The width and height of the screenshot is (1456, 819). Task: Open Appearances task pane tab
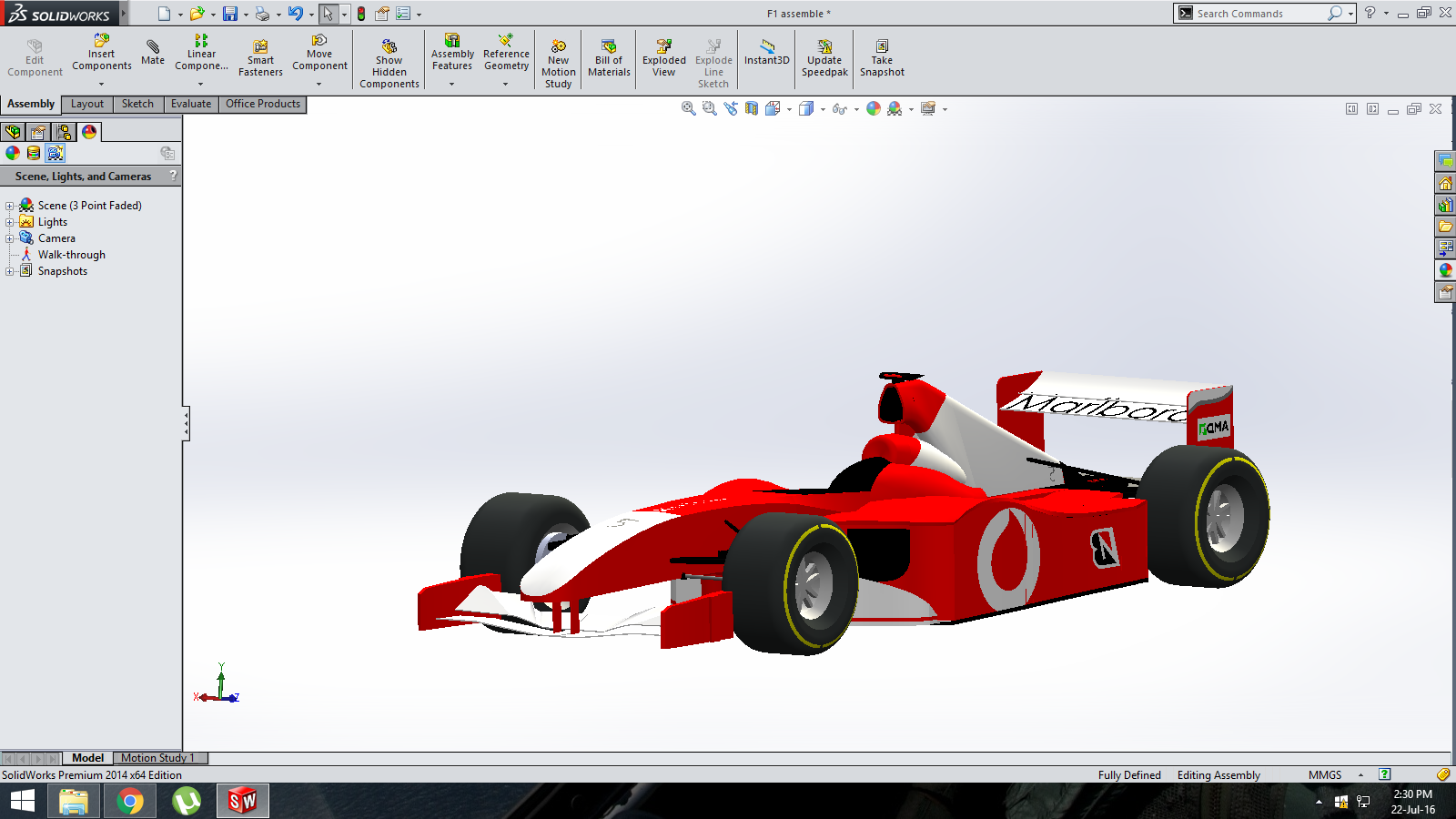1445,270
